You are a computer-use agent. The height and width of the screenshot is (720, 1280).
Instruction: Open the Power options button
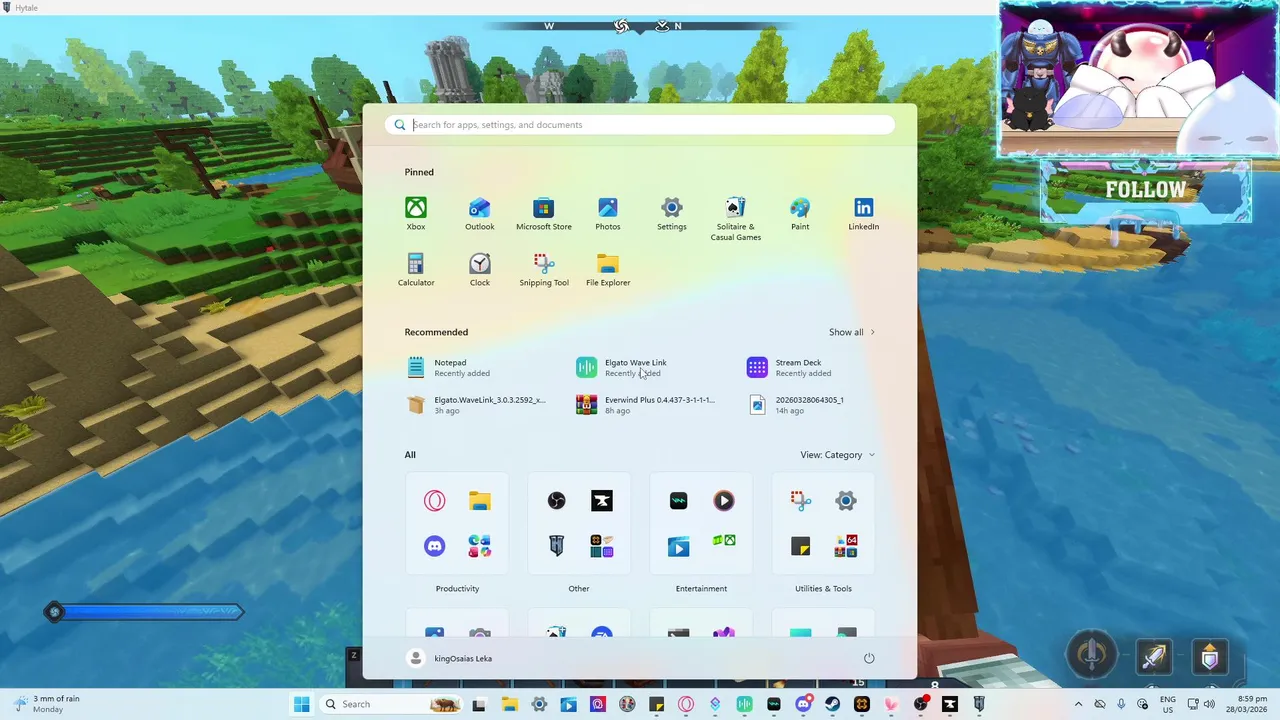[x=869, y=658]
